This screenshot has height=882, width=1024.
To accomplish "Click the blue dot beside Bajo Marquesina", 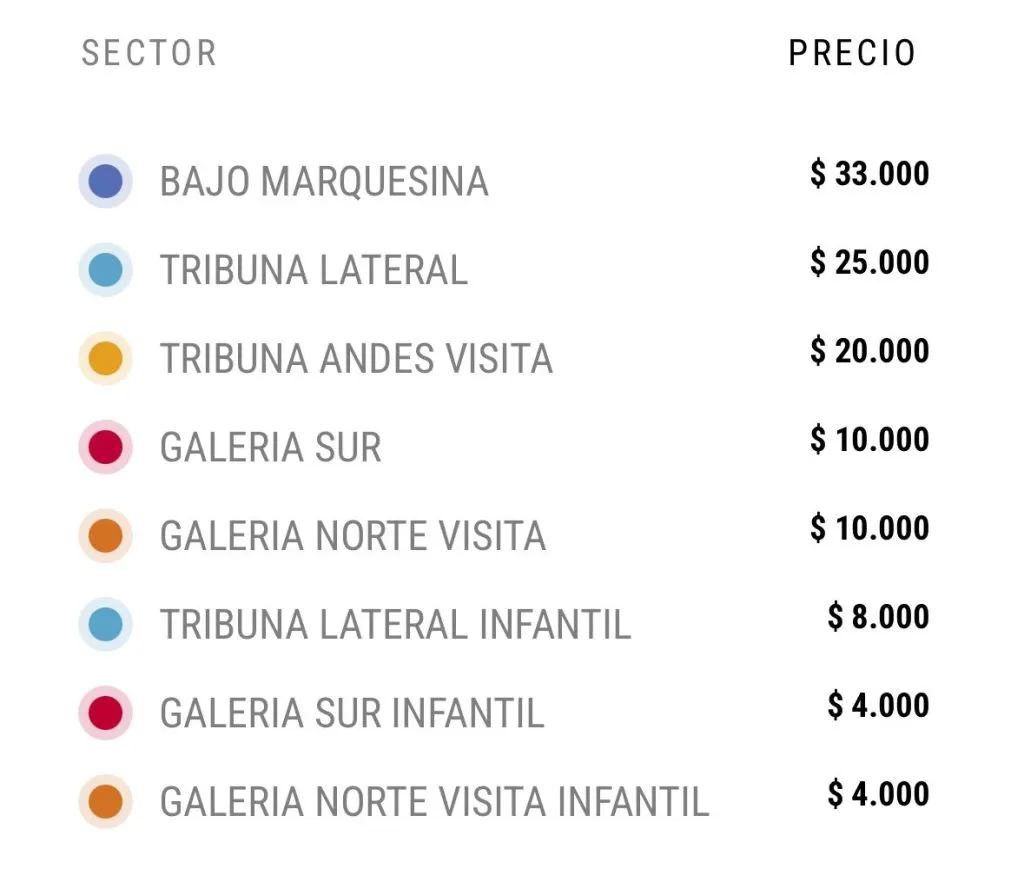I will coord(105,181).
